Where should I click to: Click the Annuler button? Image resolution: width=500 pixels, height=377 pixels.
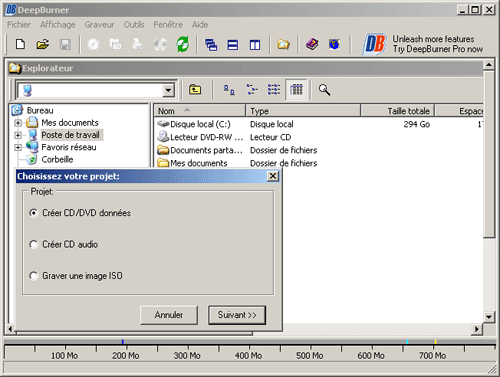169,315
